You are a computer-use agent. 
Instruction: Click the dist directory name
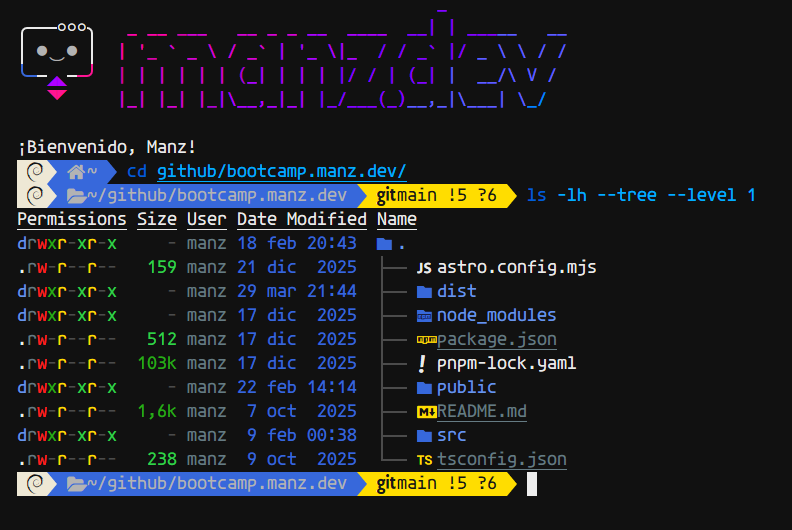[457, 292]
